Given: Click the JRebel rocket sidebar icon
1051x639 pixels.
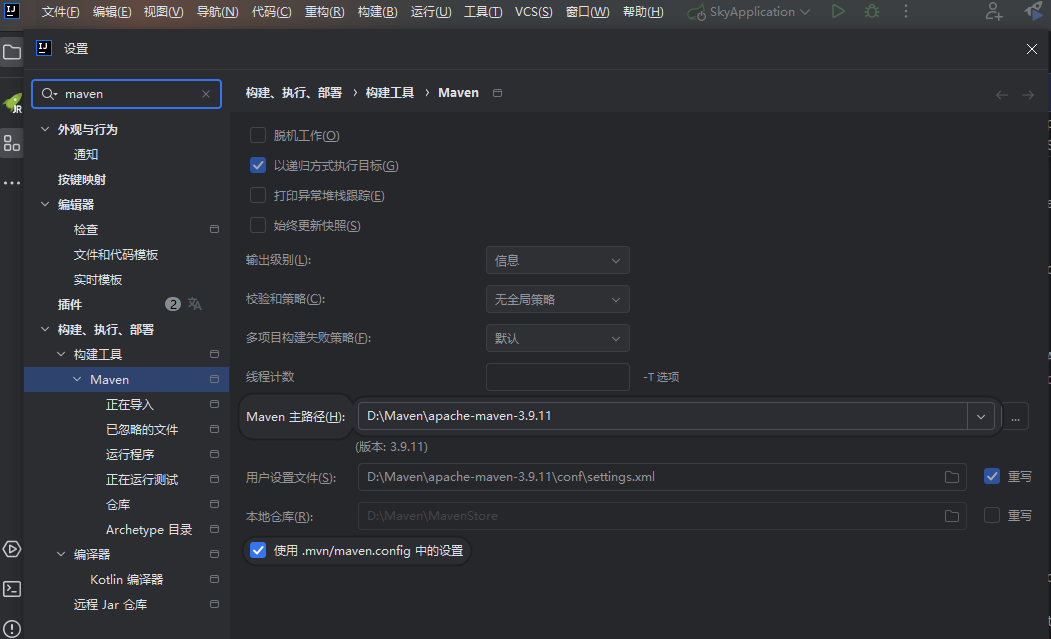Looking at the screenshot, I should [x=12, y=104].
